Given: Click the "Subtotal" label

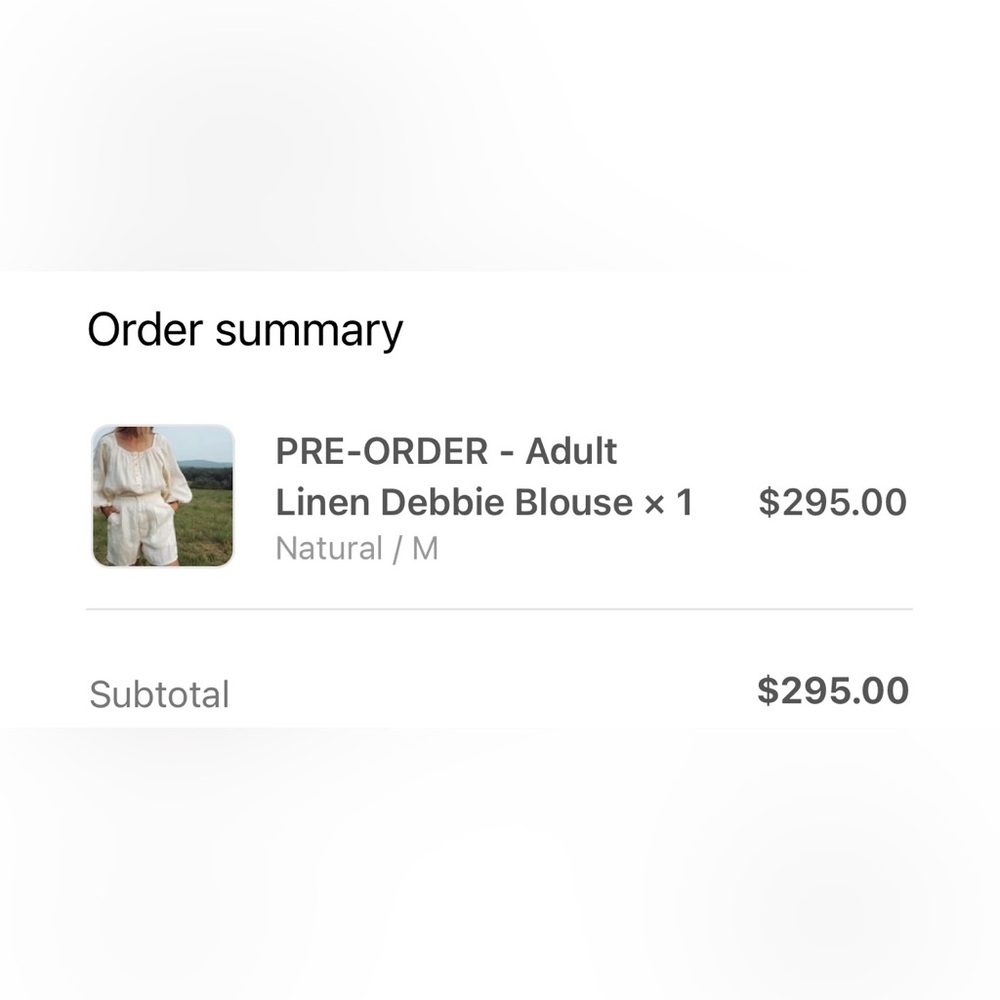Looking at the screenshot, I should click(x=160, y=694).
